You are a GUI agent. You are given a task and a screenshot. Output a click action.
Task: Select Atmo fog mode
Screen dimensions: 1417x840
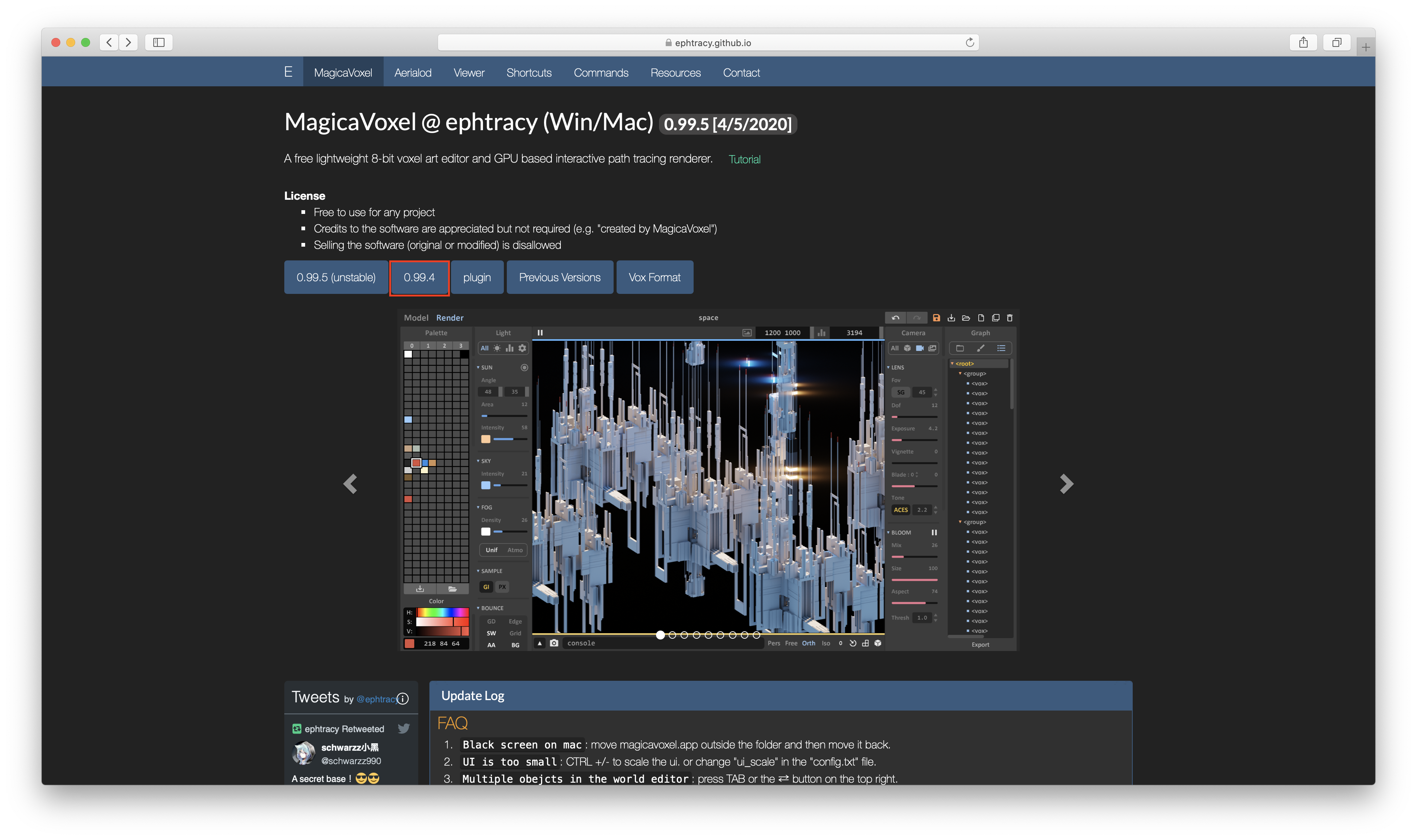pyautogui.click(x=515, y=549)
